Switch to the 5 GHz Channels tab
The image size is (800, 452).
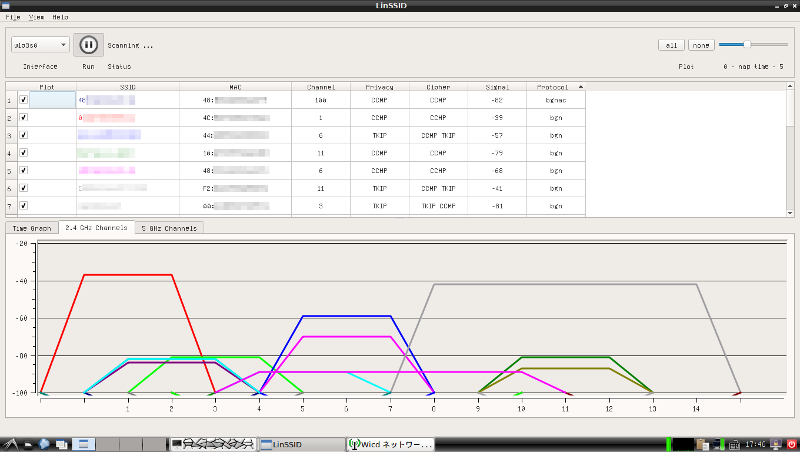pos(169,228)
